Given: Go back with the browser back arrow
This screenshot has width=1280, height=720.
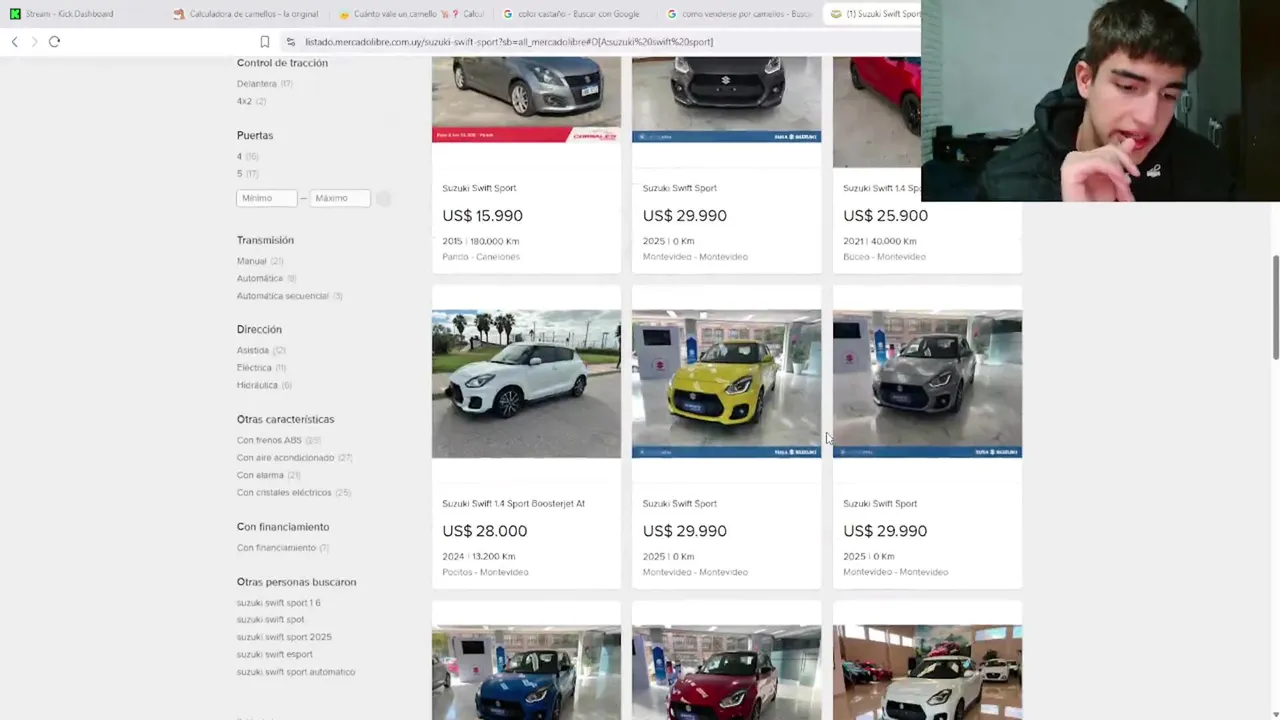Looking at the screenshot, I should [x=14, y=42].
